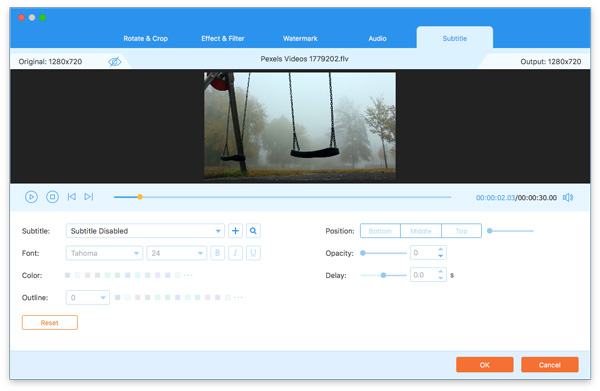Search subtitles online with magnifier icon
The image size is (600, 391).
[253, 231]
